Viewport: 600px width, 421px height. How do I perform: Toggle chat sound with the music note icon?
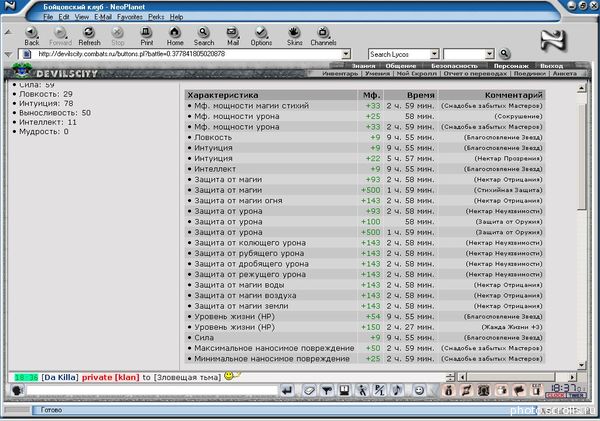click(x=397, y=390)
